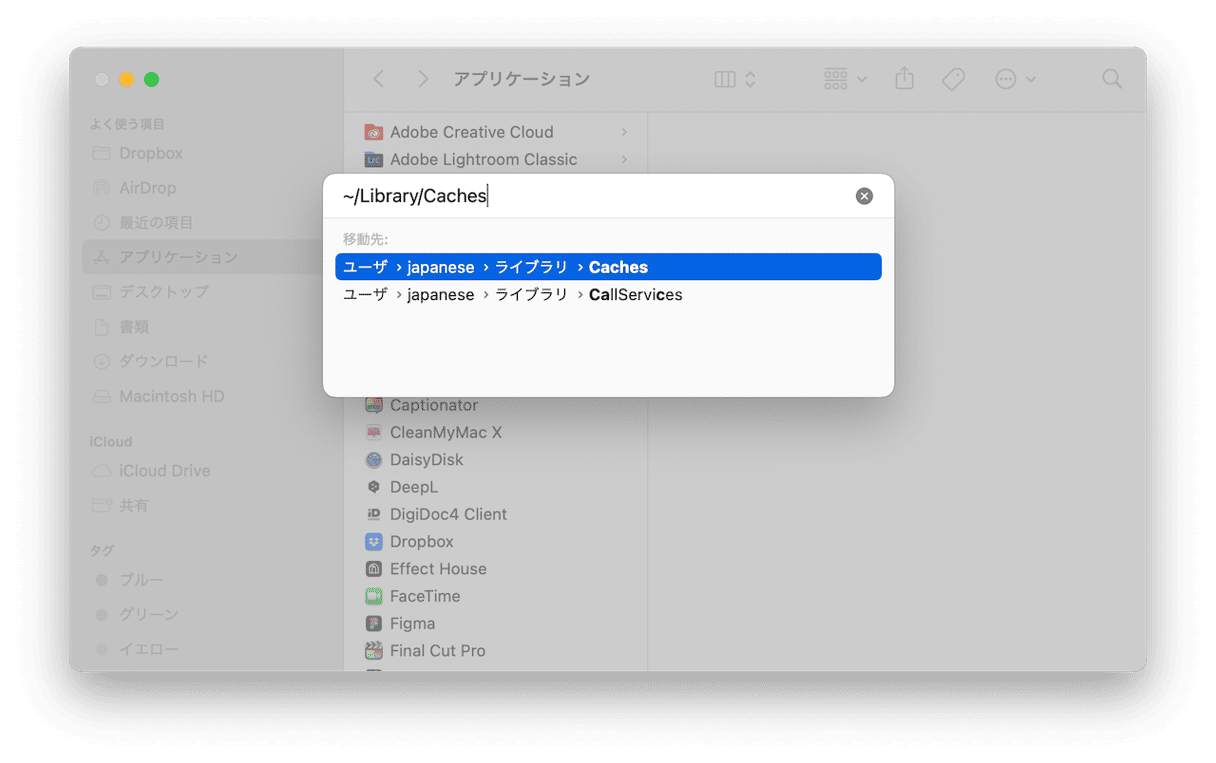The height and width of the screenshot is (763, 1216).
Task: Open the group-by arrangement dropdown
Action: click(x=845, y=79)
